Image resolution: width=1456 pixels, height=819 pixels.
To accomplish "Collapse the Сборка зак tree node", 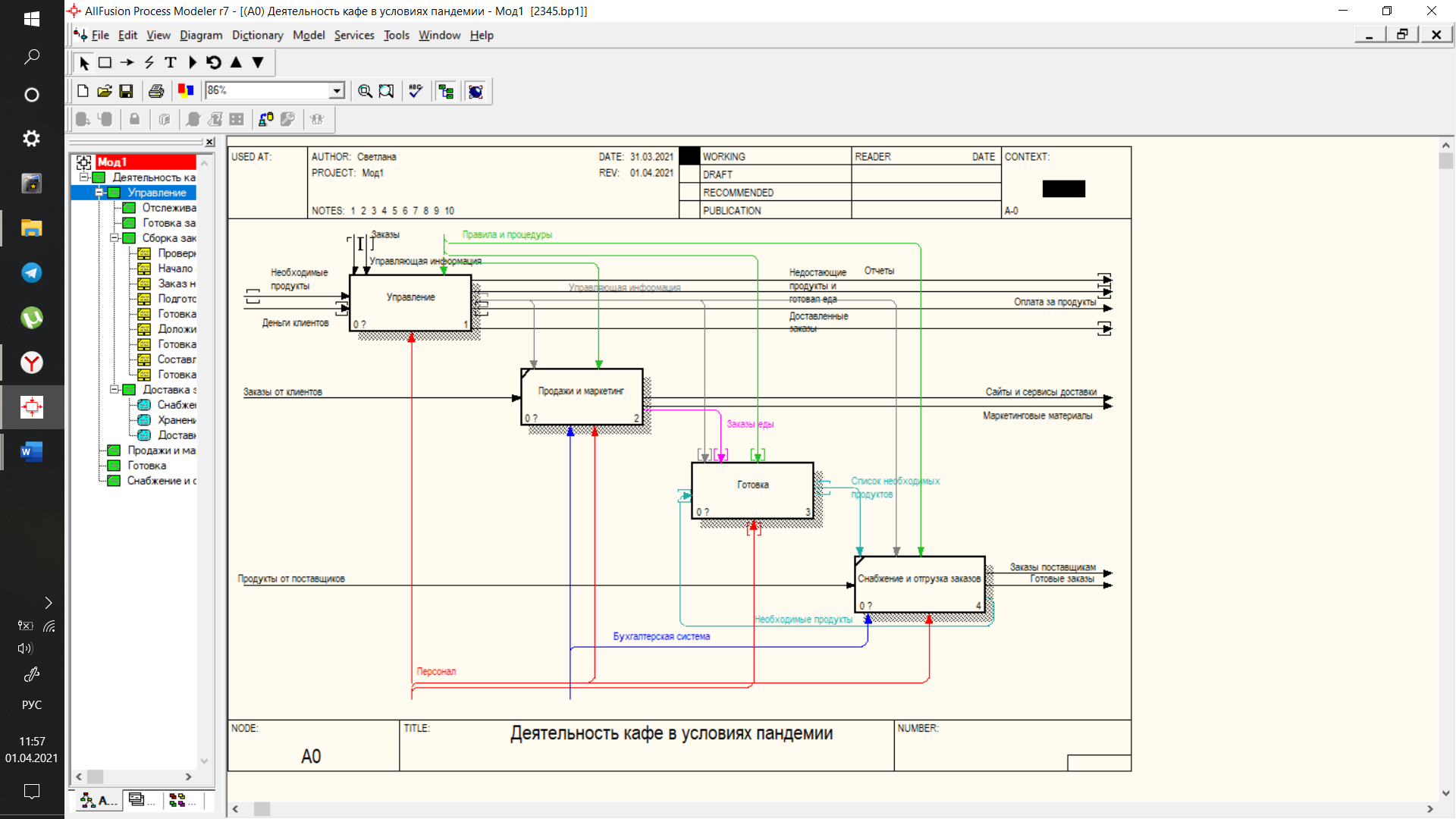I will tap(115, 238).
